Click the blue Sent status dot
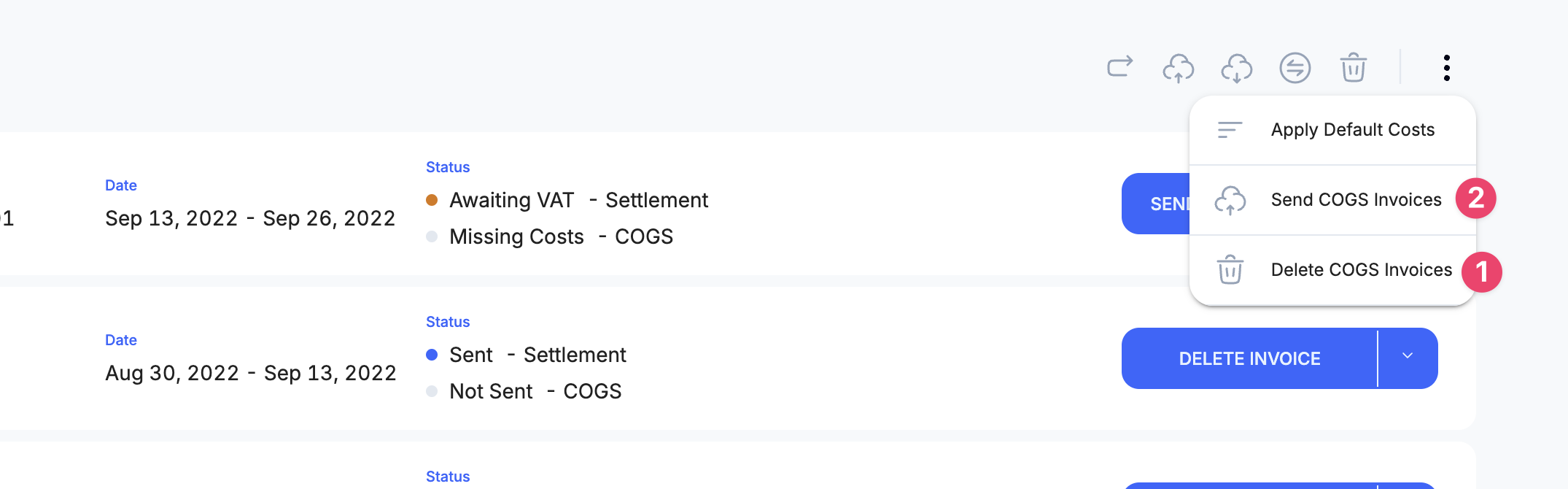Screen dimensions: 1568x489 [x=432, y=355]
